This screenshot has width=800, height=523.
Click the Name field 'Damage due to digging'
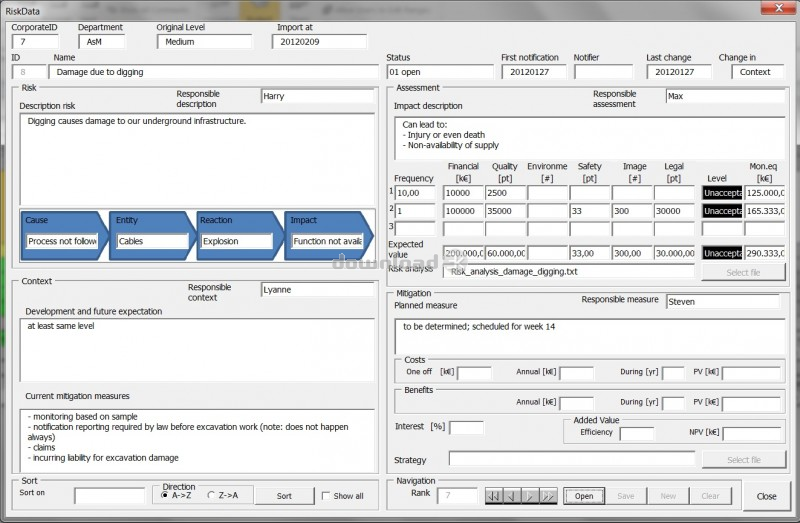(214, 72)
